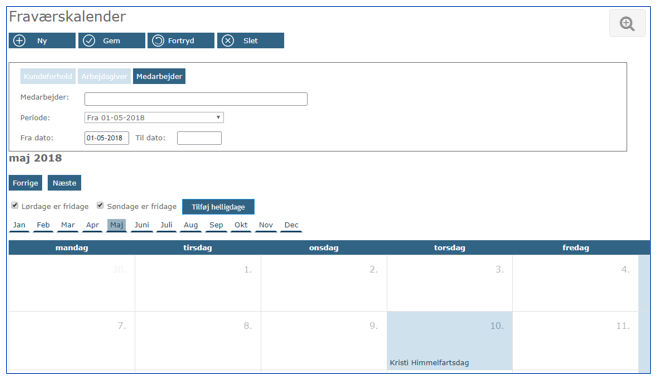The width and height of the screenshot is (660, 387).
Task: Select the Juli month tab
Action: (166, 225)
